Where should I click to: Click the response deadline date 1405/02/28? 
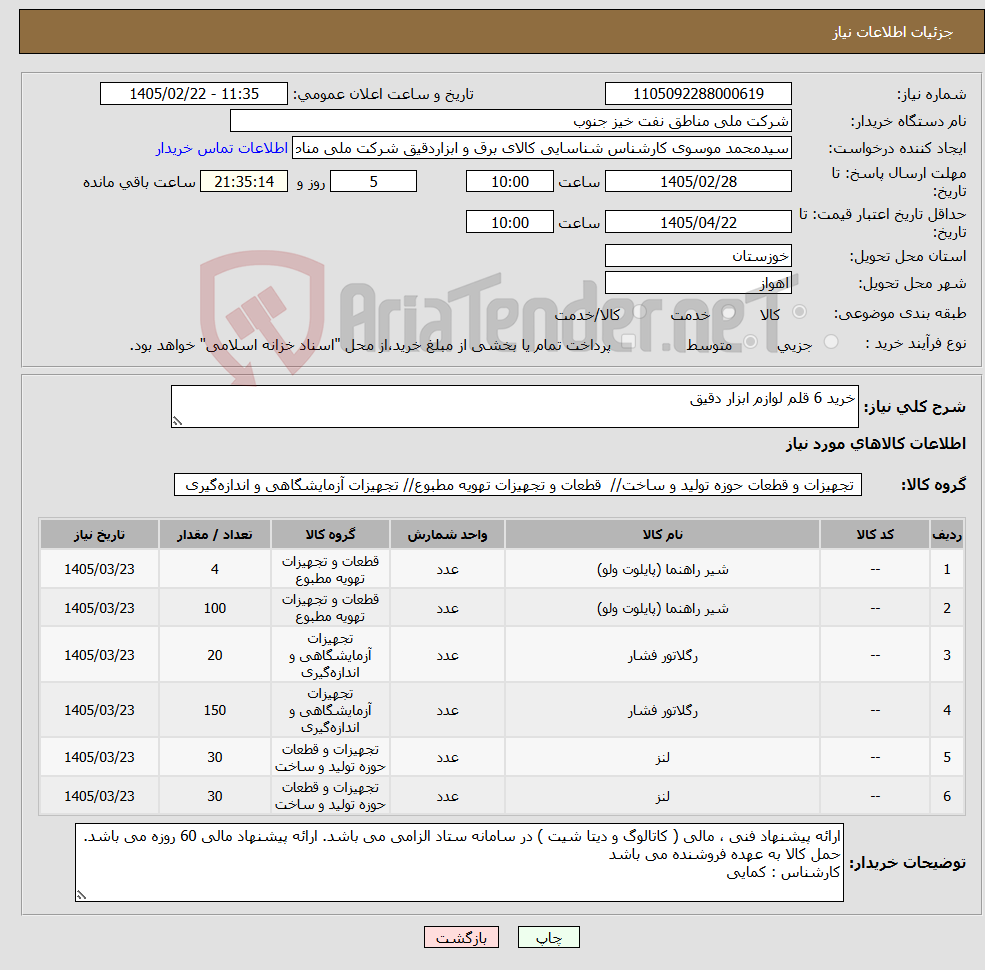click(698, 182)
